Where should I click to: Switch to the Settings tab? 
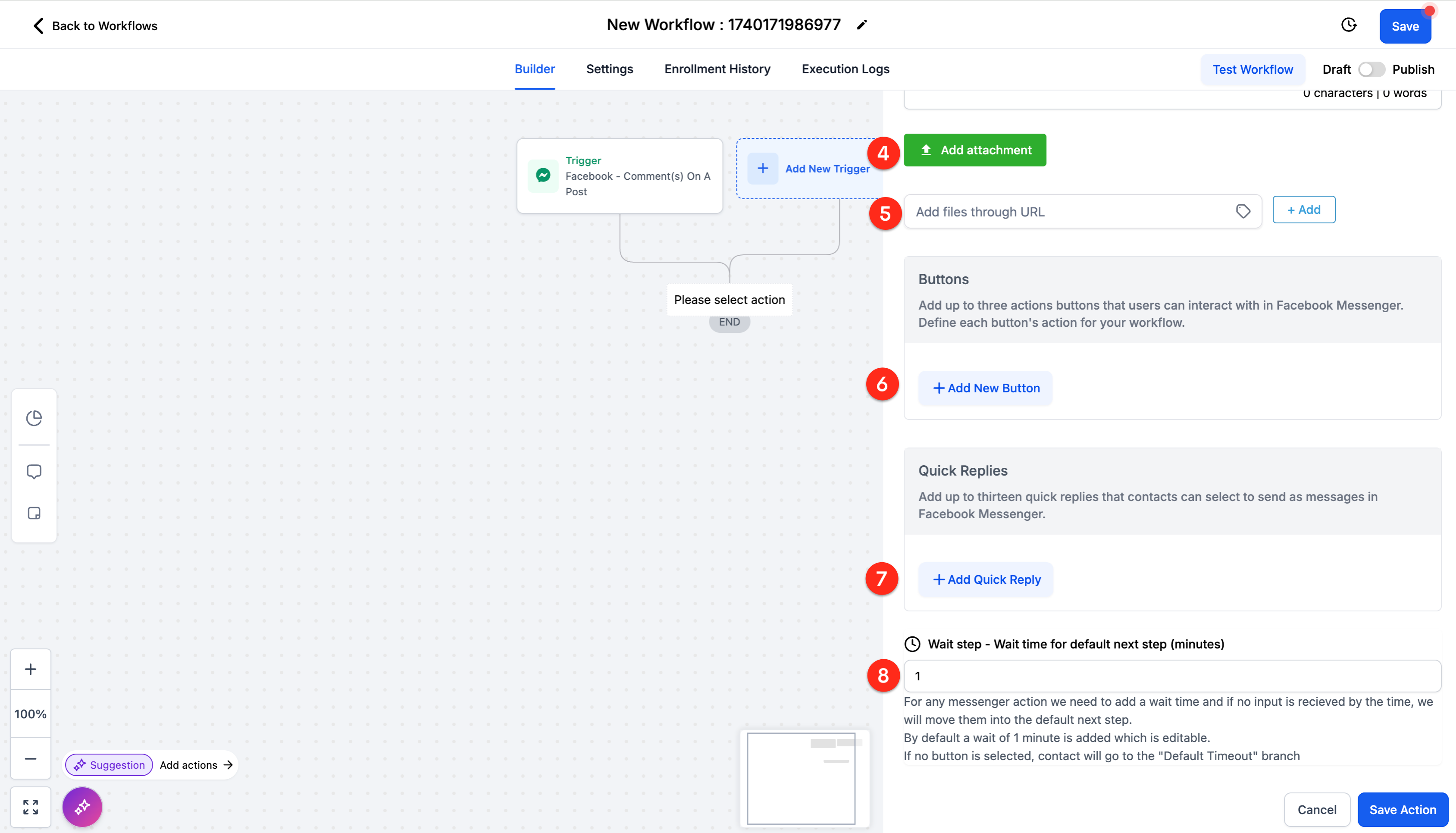pyautogui.click(x=609, y=69)
